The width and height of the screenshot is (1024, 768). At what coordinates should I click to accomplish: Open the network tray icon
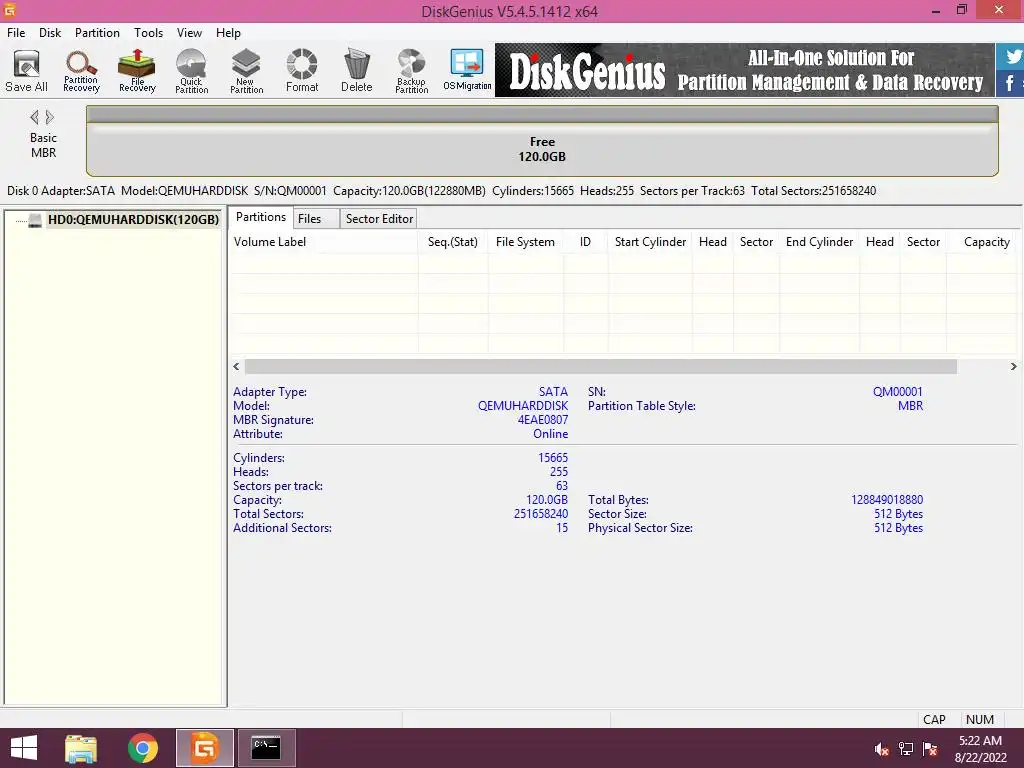(x=906, y=749)
